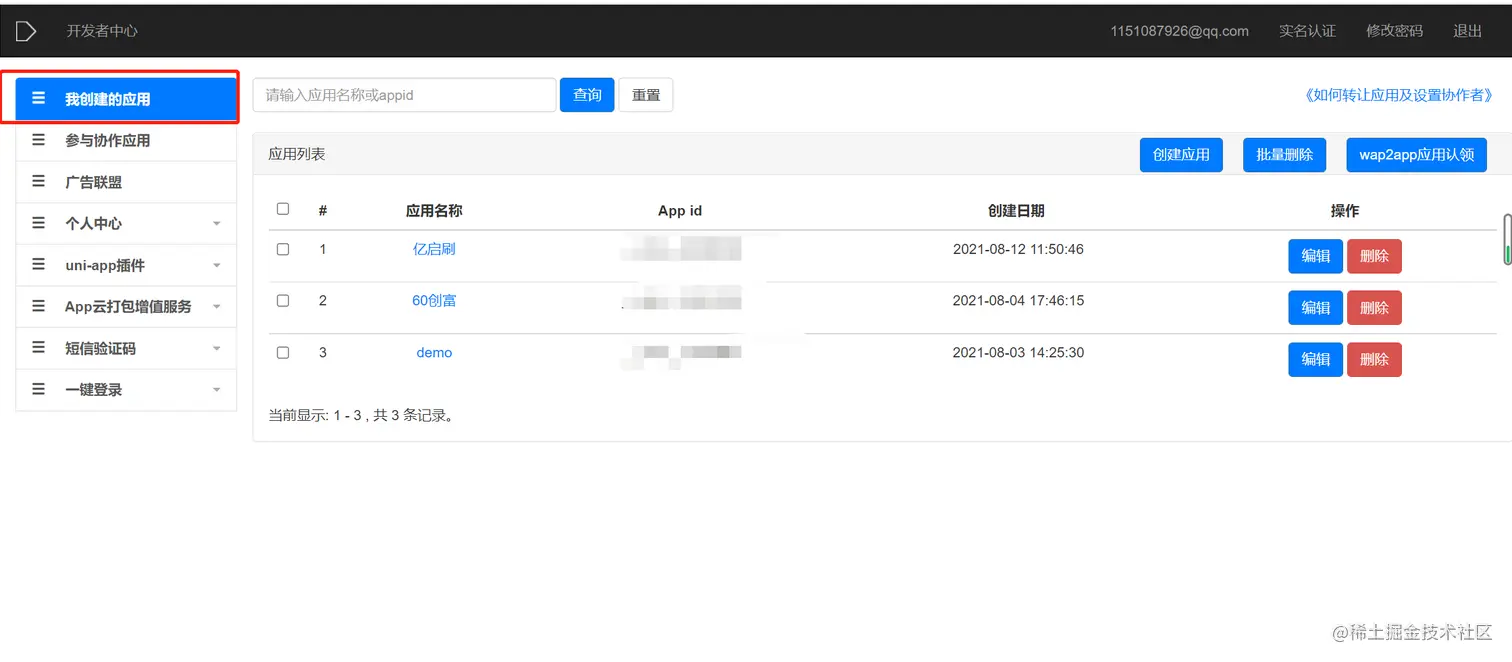
Task: Click the 应用列表 panel title
Action: 297,154
